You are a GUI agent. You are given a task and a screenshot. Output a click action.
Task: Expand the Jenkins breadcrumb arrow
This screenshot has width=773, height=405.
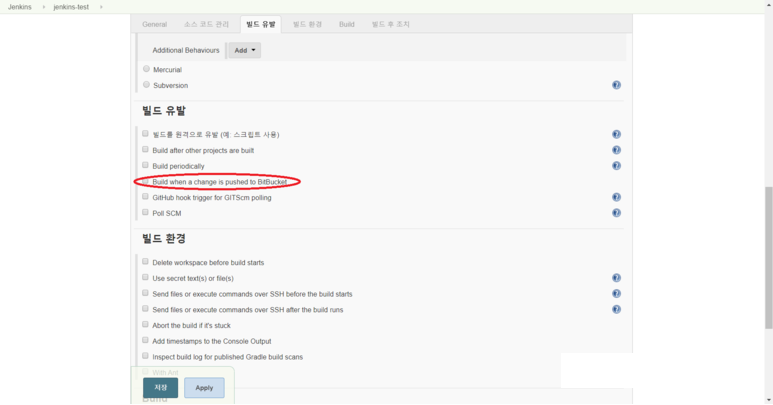coord(43,7)
